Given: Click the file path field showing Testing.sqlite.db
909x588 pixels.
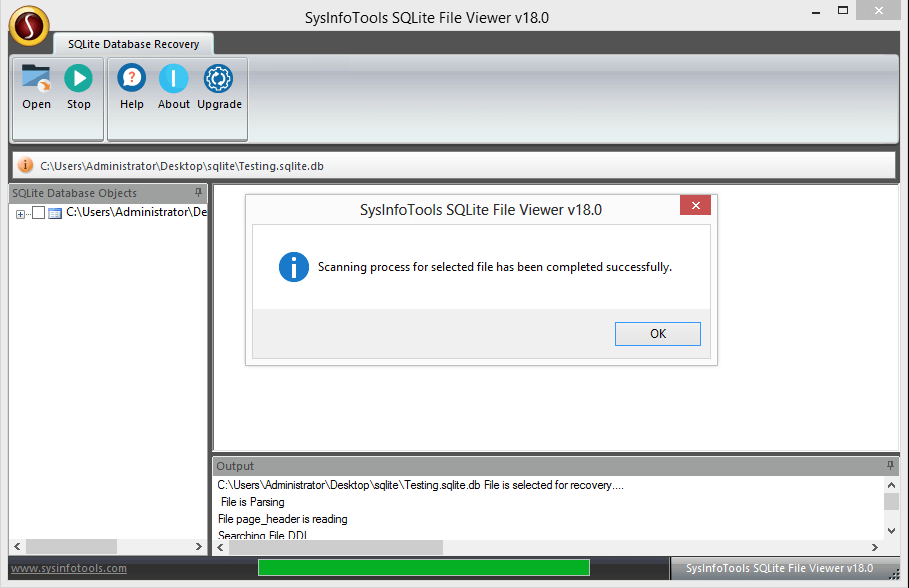Looking at the screenshot, I should (454, 166).
